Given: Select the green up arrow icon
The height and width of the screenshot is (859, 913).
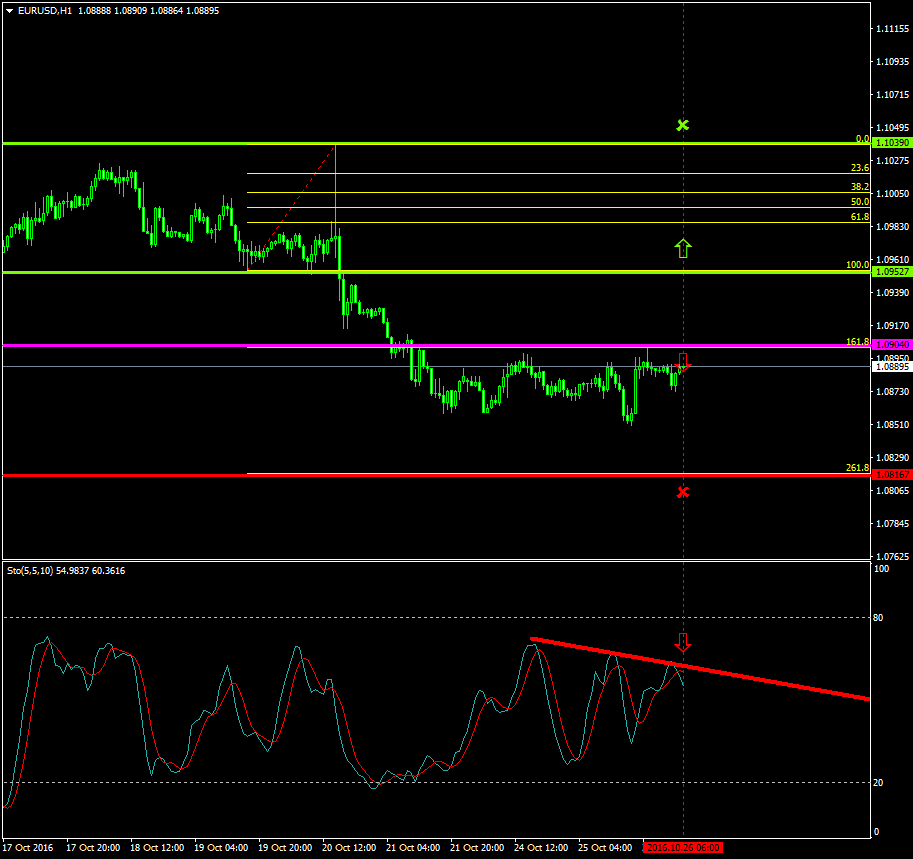Looking at the screenshot, I should (x=683, y=248).
